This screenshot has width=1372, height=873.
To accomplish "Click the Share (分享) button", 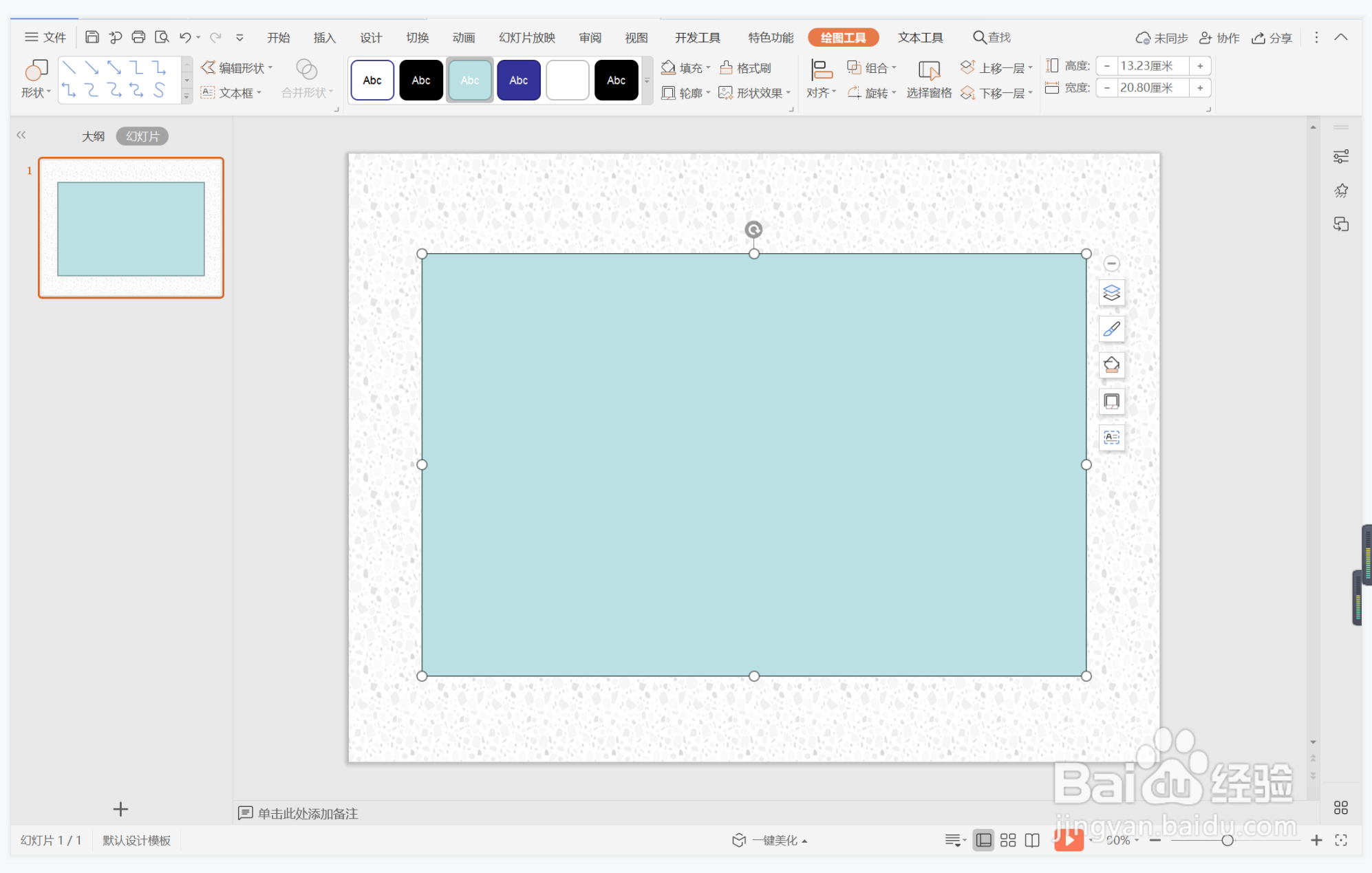I will click(1272, 38).
